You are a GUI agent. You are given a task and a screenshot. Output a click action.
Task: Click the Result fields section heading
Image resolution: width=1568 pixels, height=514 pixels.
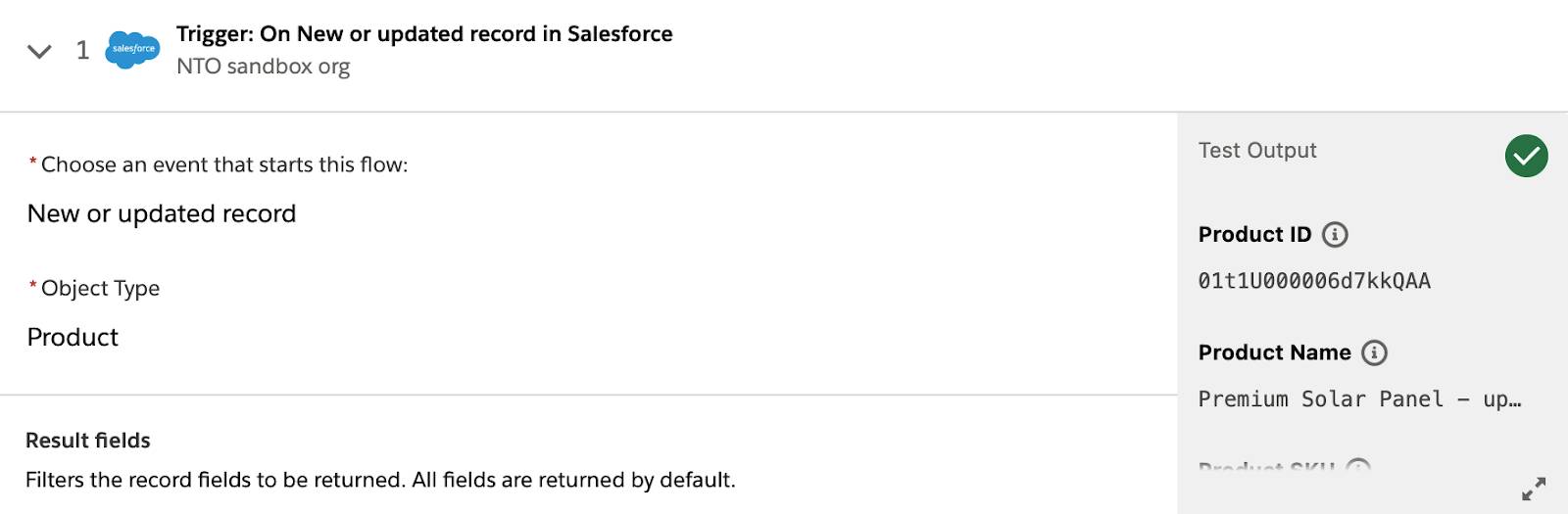[88, 441]
